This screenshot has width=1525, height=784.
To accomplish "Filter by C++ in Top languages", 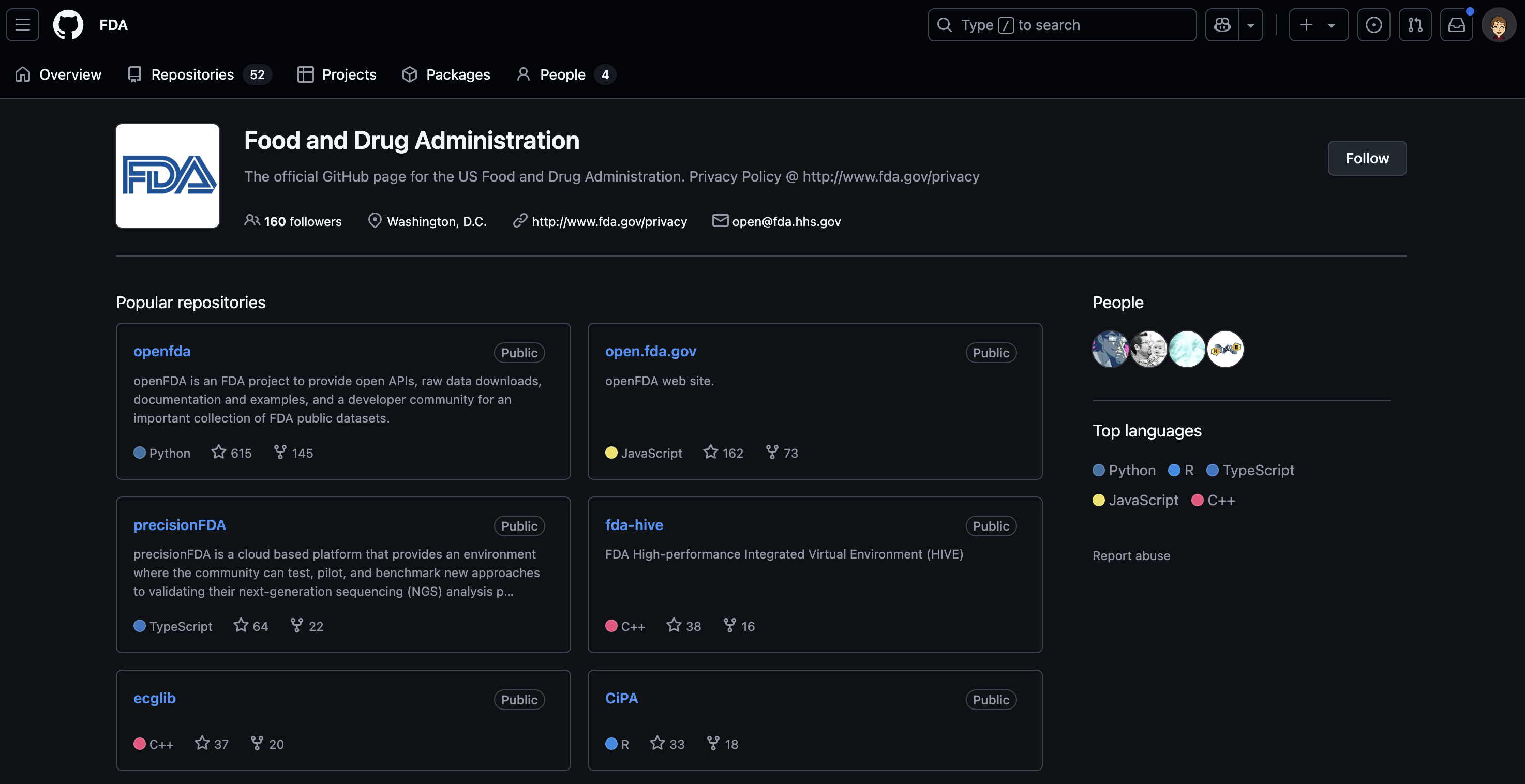I will (x=1213, y=501).
